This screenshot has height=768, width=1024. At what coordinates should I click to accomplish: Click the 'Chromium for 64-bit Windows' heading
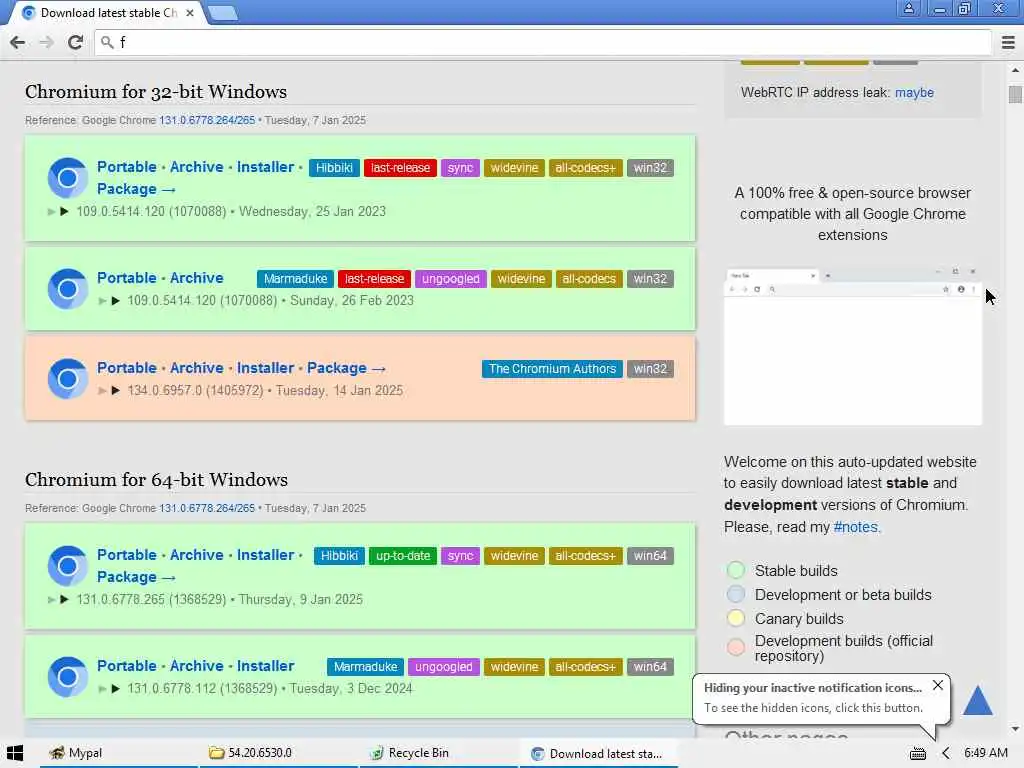click(157, 480)
